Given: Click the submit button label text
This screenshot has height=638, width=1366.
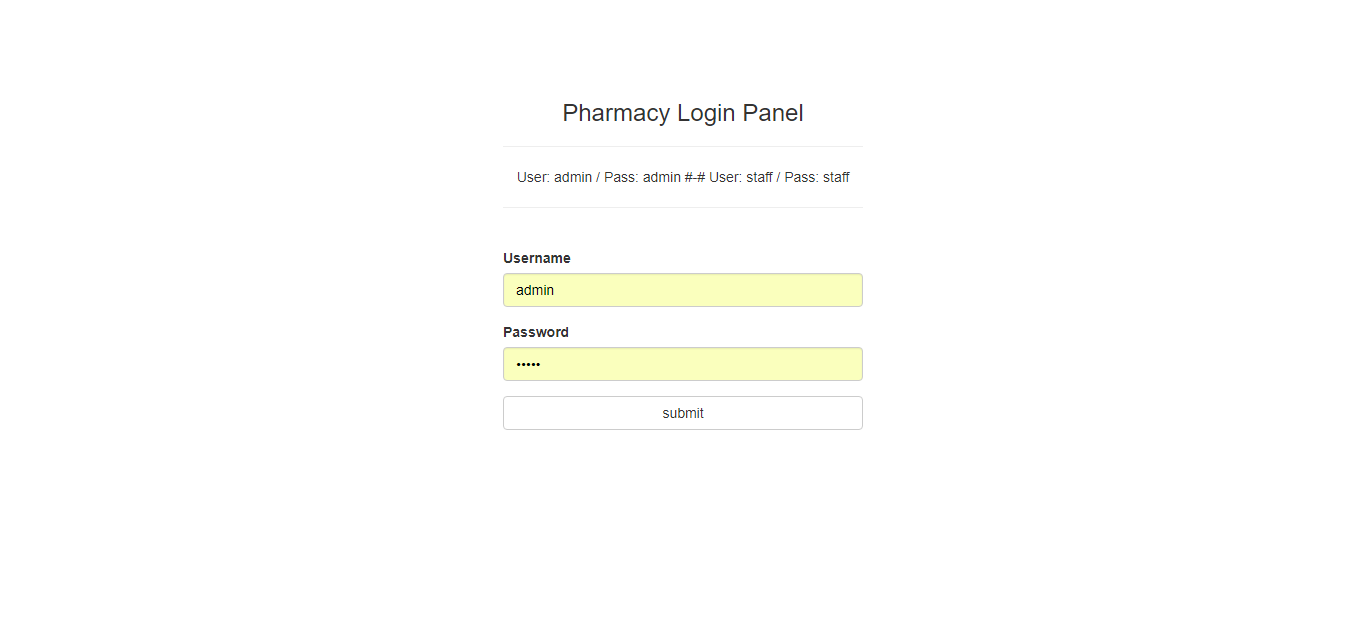Looking at the screenshot, I should (x=683, y=412).
